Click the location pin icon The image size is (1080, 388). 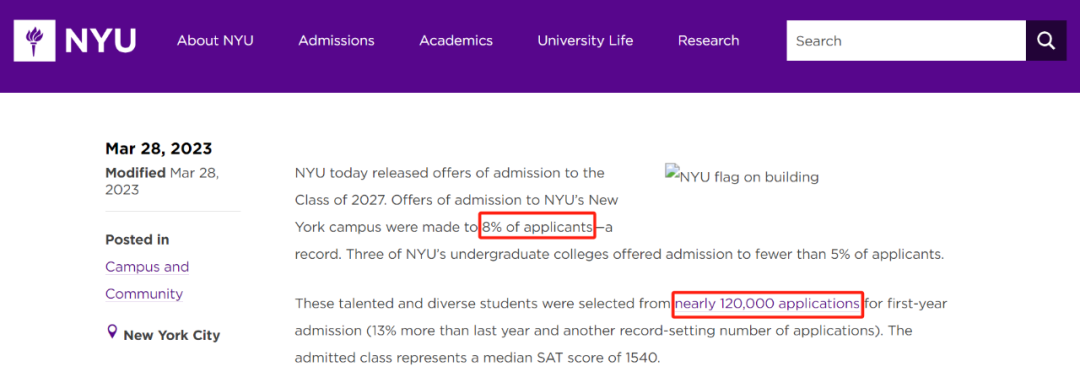pos(112,333)
